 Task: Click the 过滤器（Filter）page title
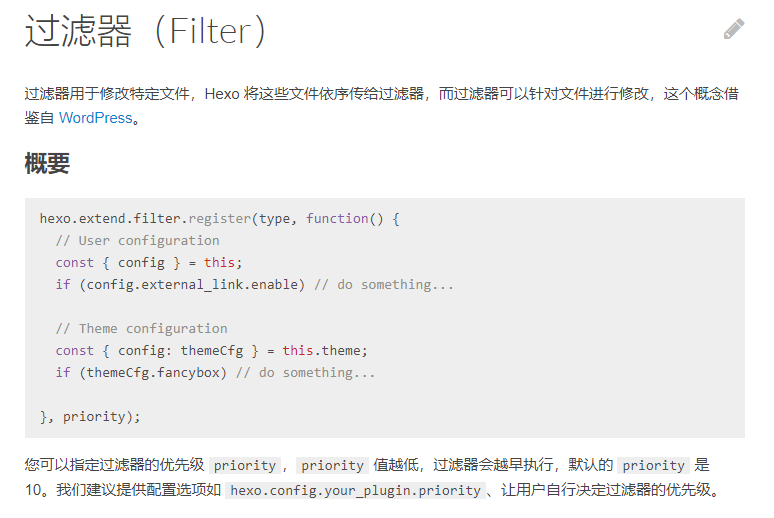pos(147,32)
